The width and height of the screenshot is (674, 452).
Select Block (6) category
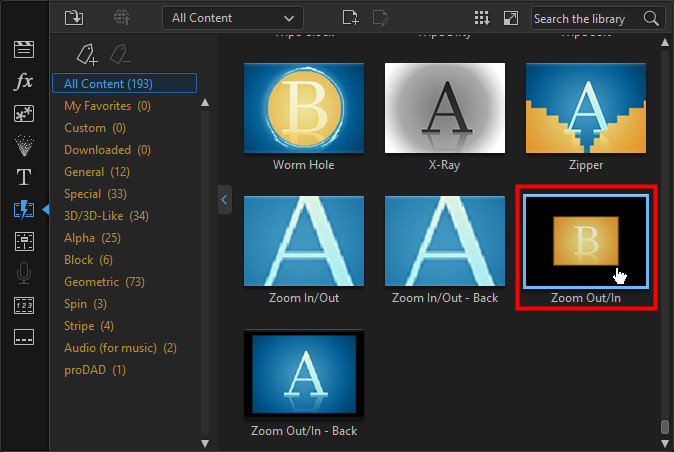[x=88, y=260]
